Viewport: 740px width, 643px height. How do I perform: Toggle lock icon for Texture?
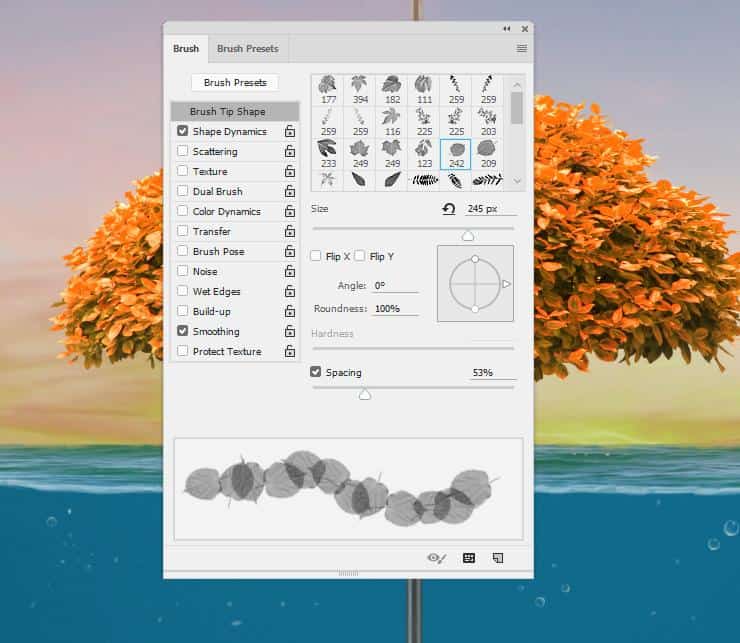[290, 171]
